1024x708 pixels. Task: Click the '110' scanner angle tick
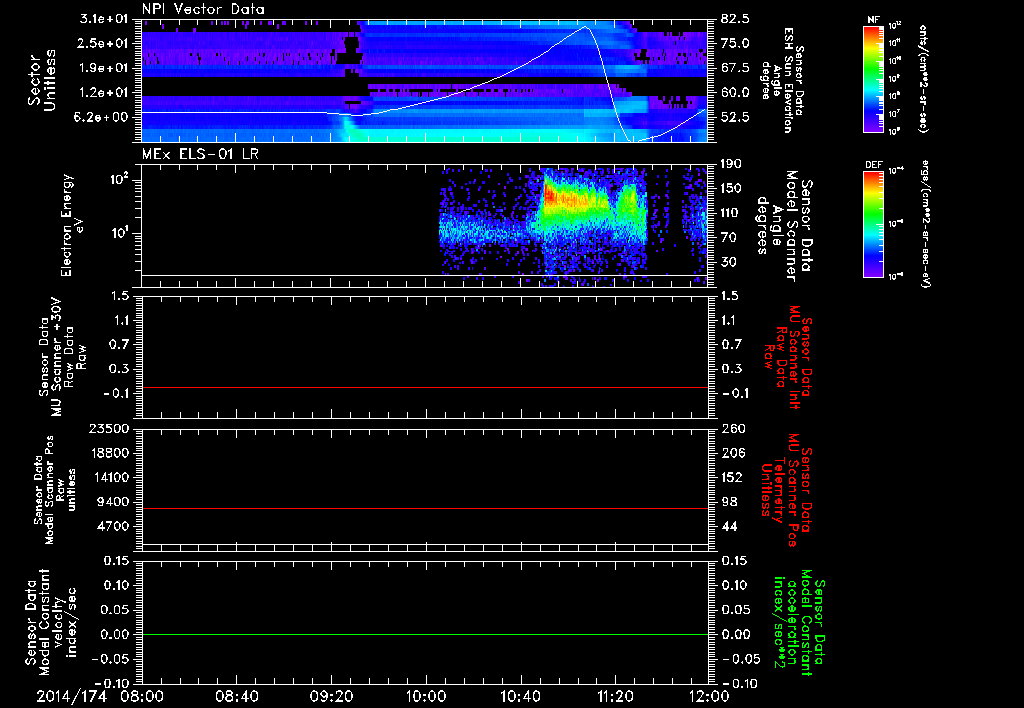click(x=731, y=213)
